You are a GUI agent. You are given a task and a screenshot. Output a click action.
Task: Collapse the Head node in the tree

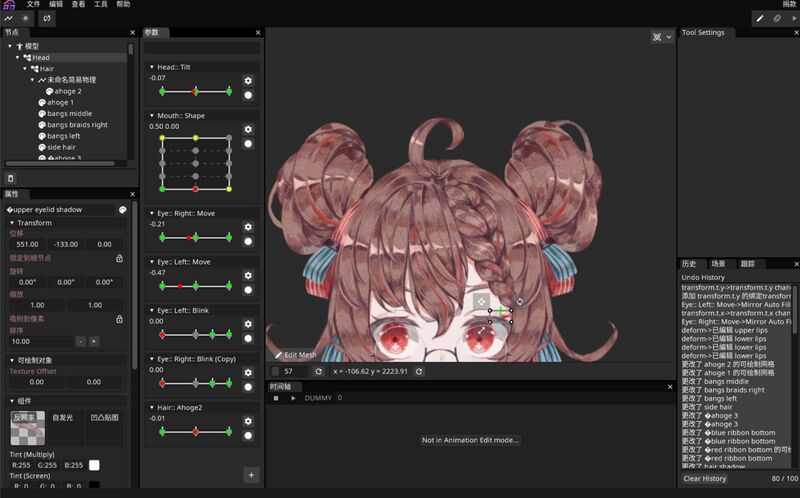18,58
